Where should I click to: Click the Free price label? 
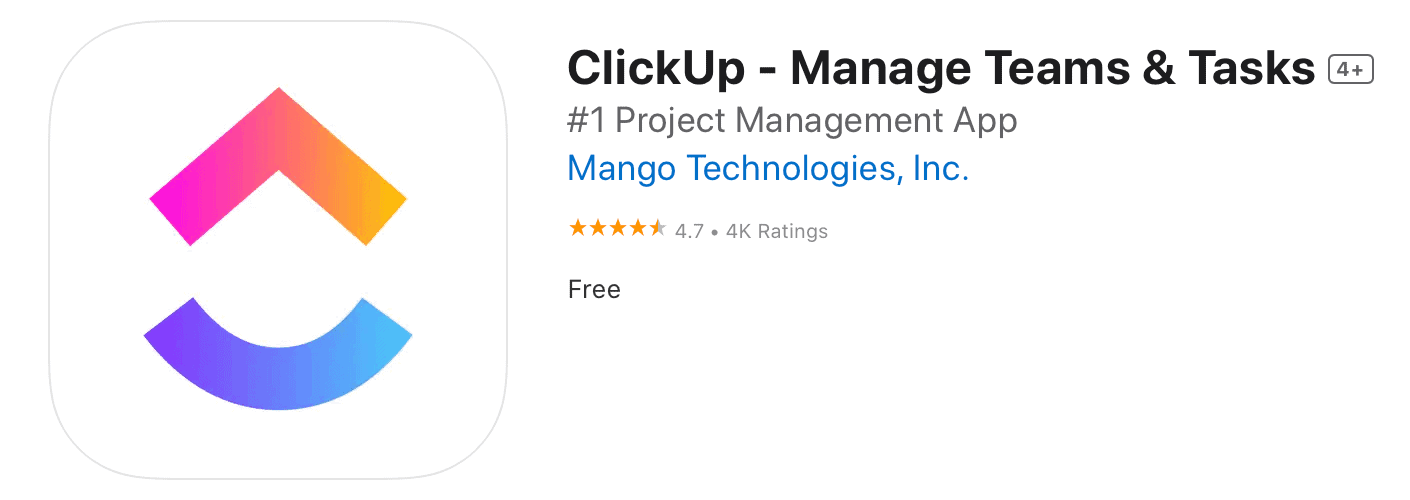(594, 290)
